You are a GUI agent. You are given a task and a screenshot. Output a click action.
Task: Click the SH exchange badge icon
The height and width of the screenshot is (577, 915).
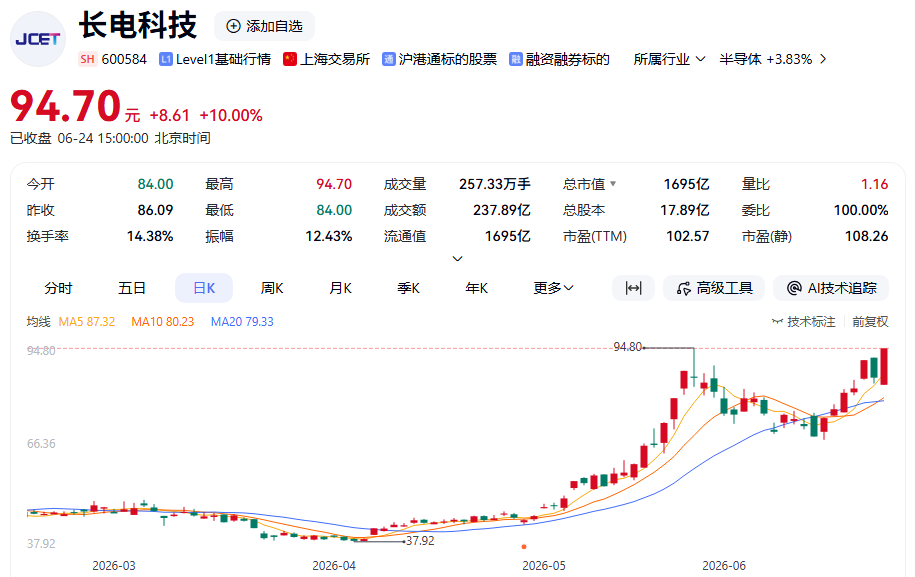pyautogui.click(x=88, y=59)
